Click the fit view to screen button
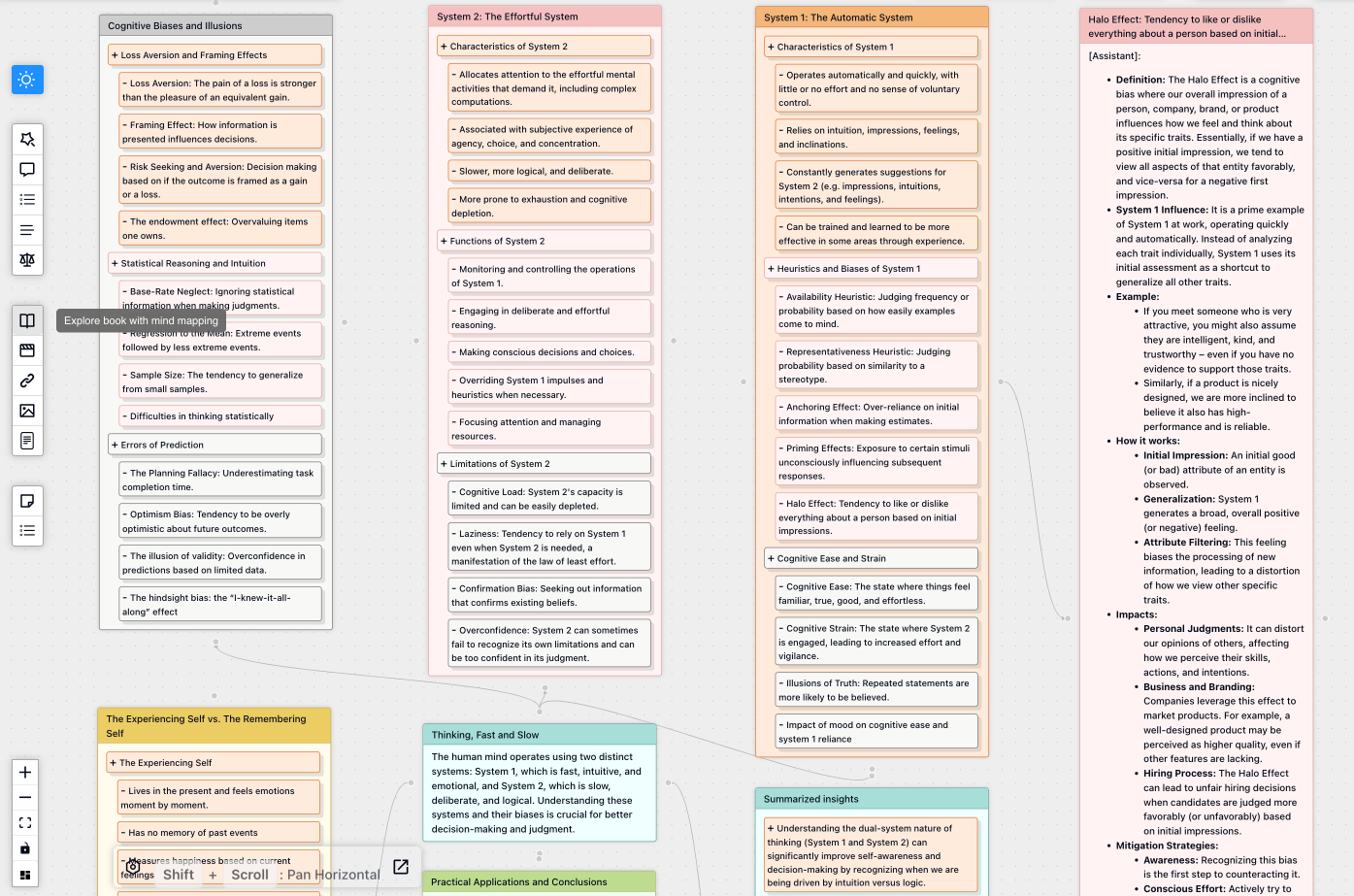 point(25,822)
